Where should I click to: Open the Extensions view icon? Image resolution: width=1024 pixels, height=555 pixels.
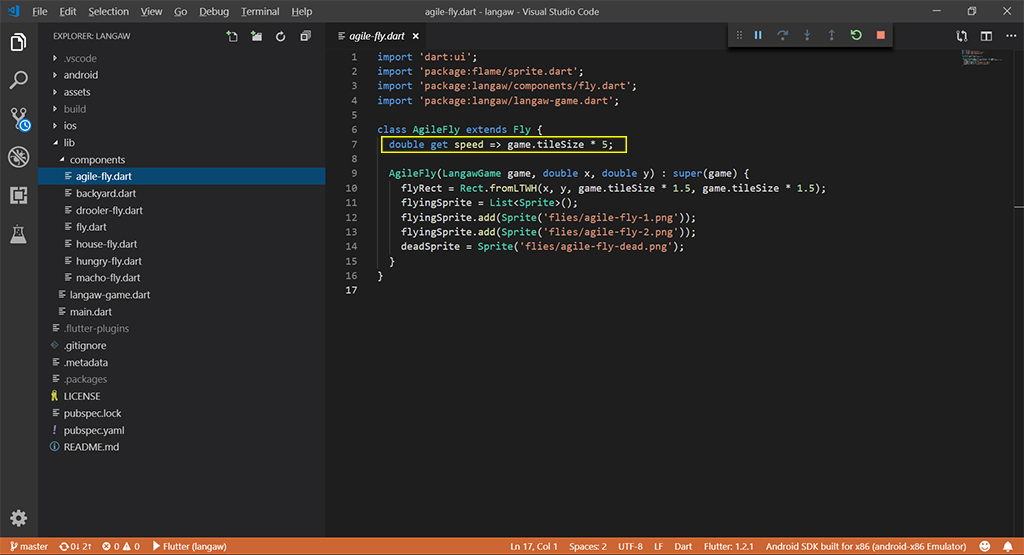click(18, 195)
